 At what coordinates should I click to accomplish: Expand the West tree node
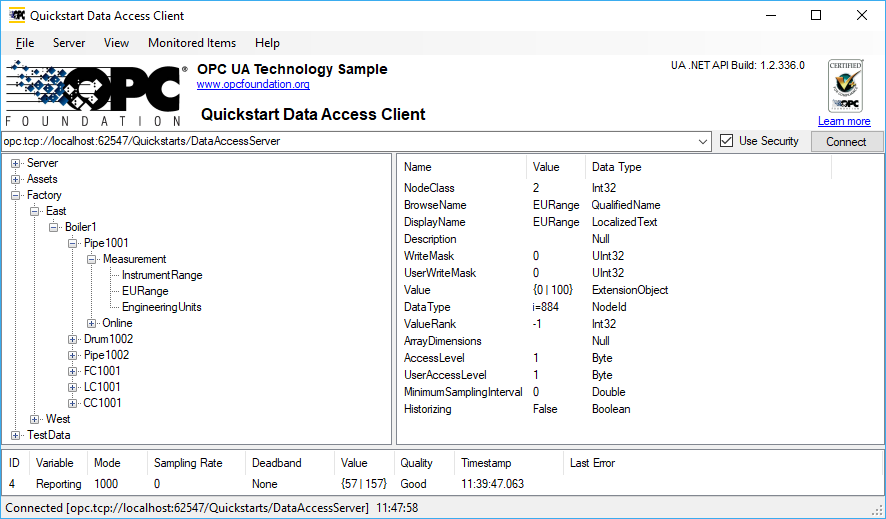pos(35,419)
